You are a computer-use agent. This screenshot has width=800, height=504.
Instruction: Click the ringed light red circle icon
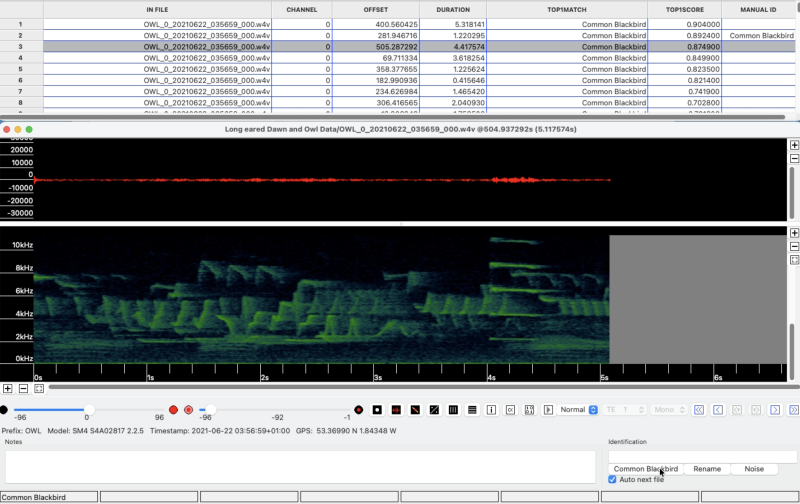(188, 410)
